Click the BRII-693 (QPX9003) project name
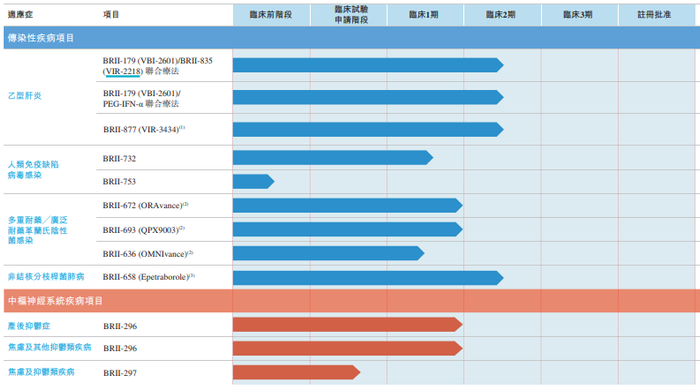 tap(143, 230)
